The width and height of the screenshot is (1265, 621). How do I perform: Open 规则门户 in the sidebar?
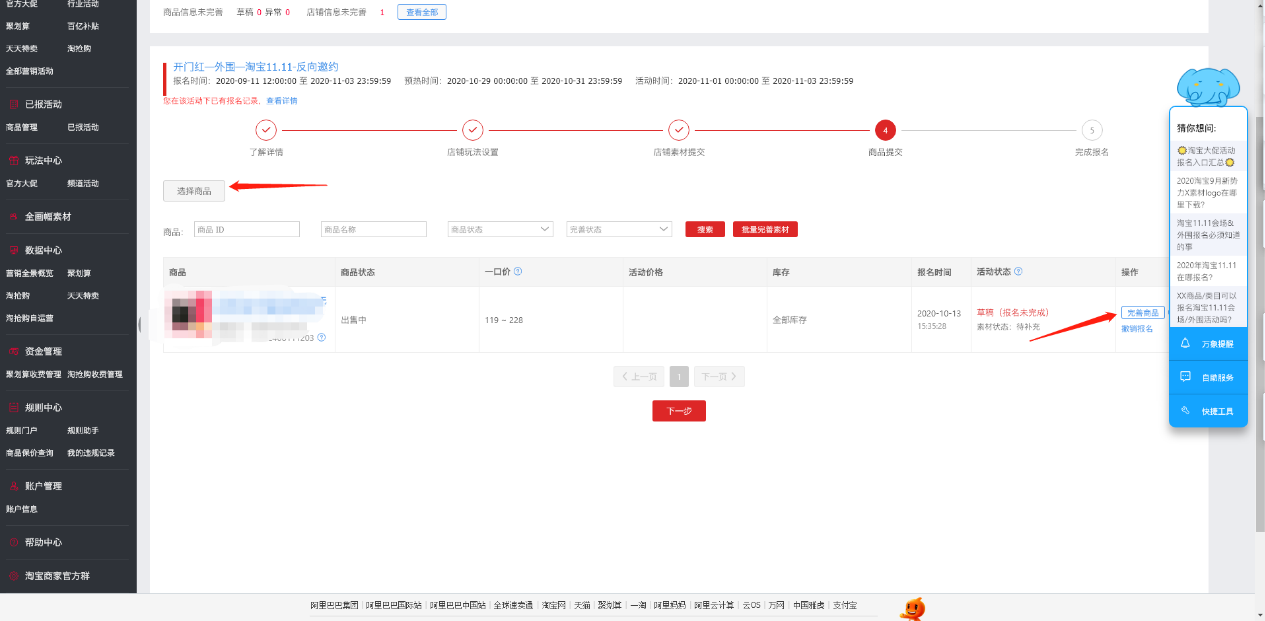click(22, 430)
